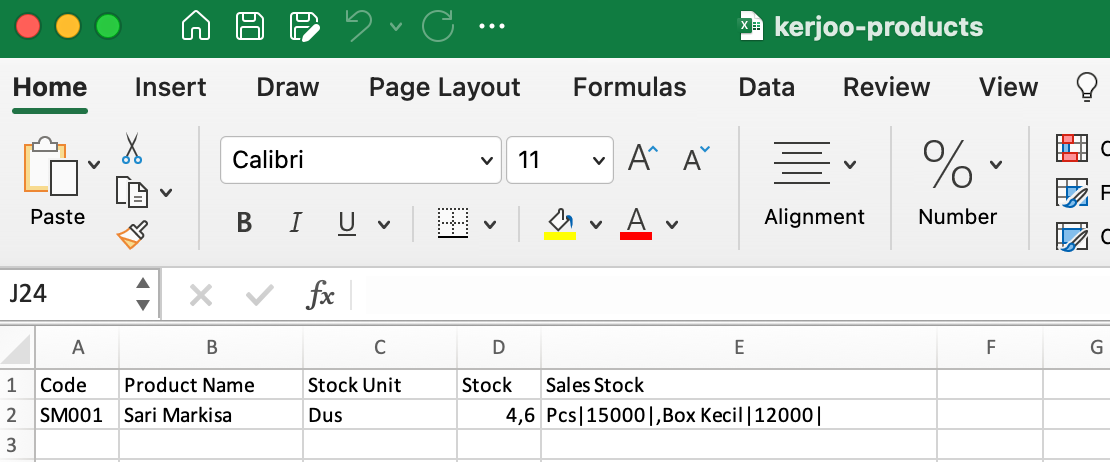Toggle Italic formatting

pyautogui.click(x=295, y=224)
